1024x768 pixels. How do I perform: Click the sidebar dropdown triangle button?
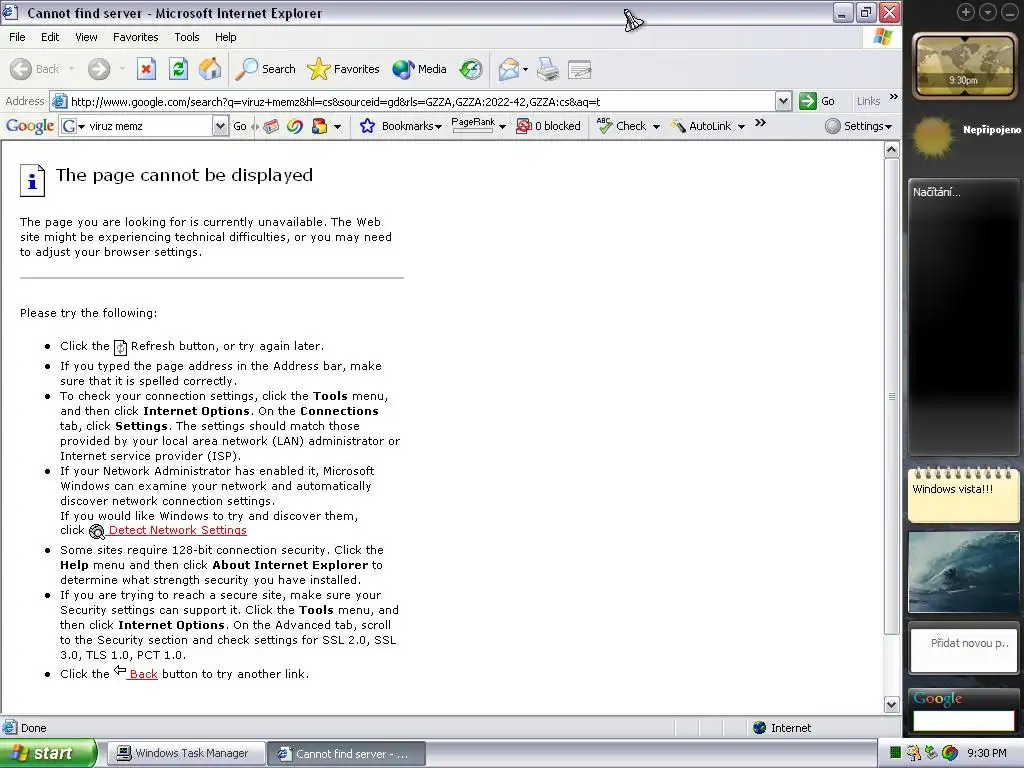click(987, 12)
